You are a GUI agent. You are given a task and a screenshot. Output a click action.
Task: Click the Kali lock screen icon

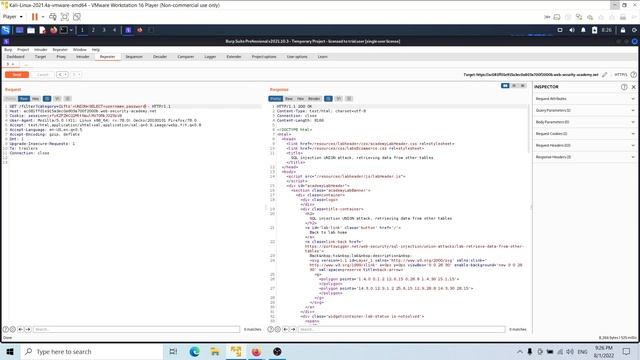[x=623, y=30]
